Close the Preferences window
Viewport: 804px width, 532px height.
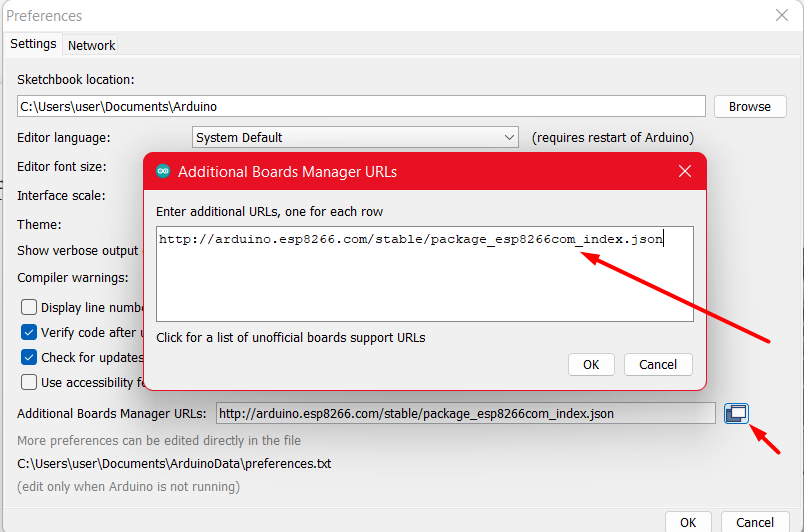point(781,15)
